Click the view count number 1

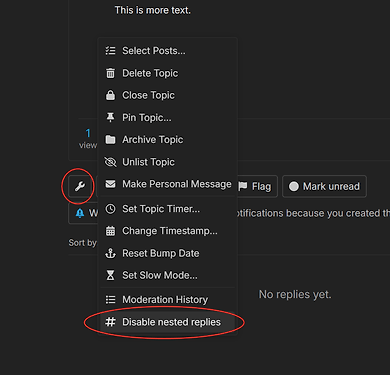[x=88, y=133]
